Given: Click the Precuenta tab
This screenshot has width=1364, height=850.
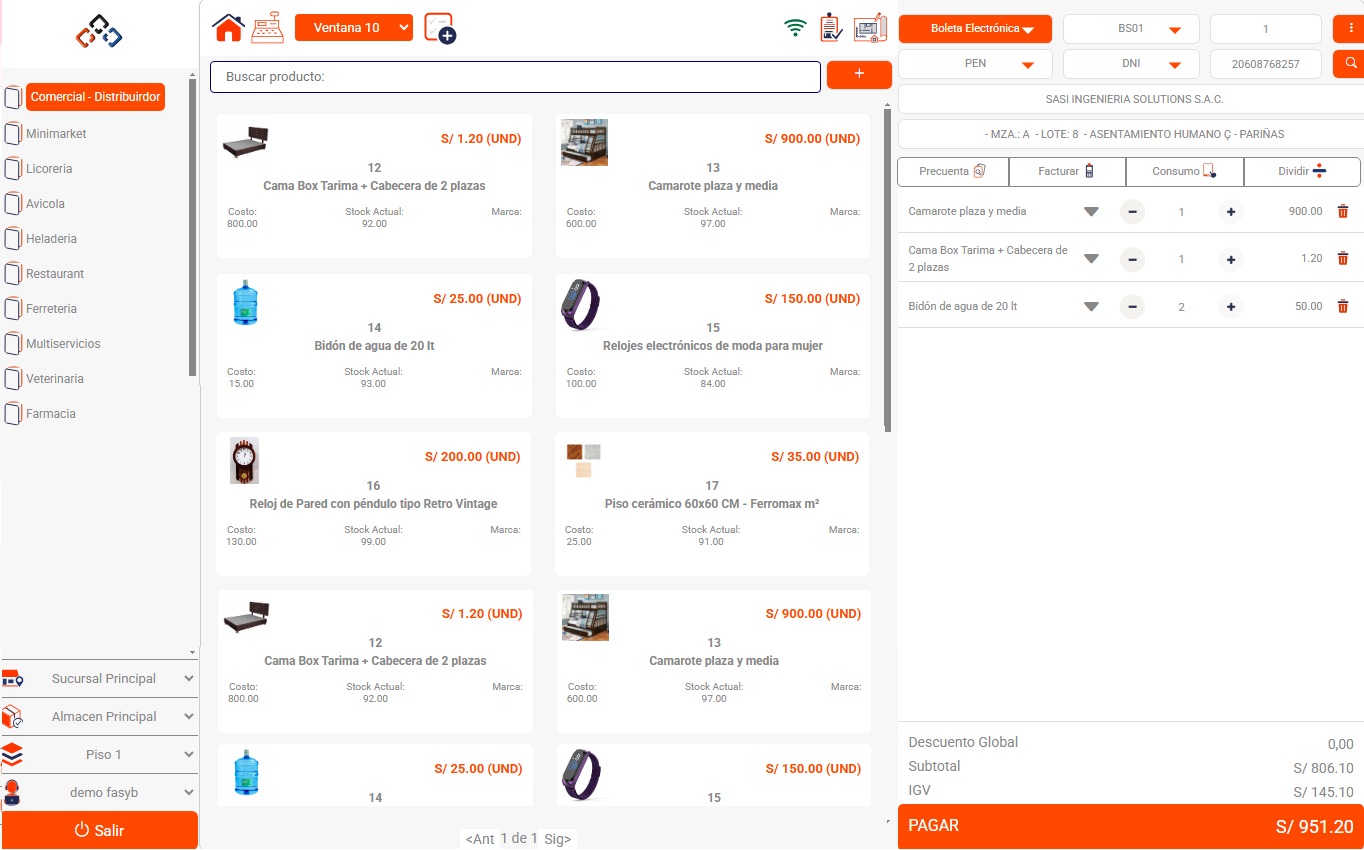Looking at the screenshot, I should point(953,171).
